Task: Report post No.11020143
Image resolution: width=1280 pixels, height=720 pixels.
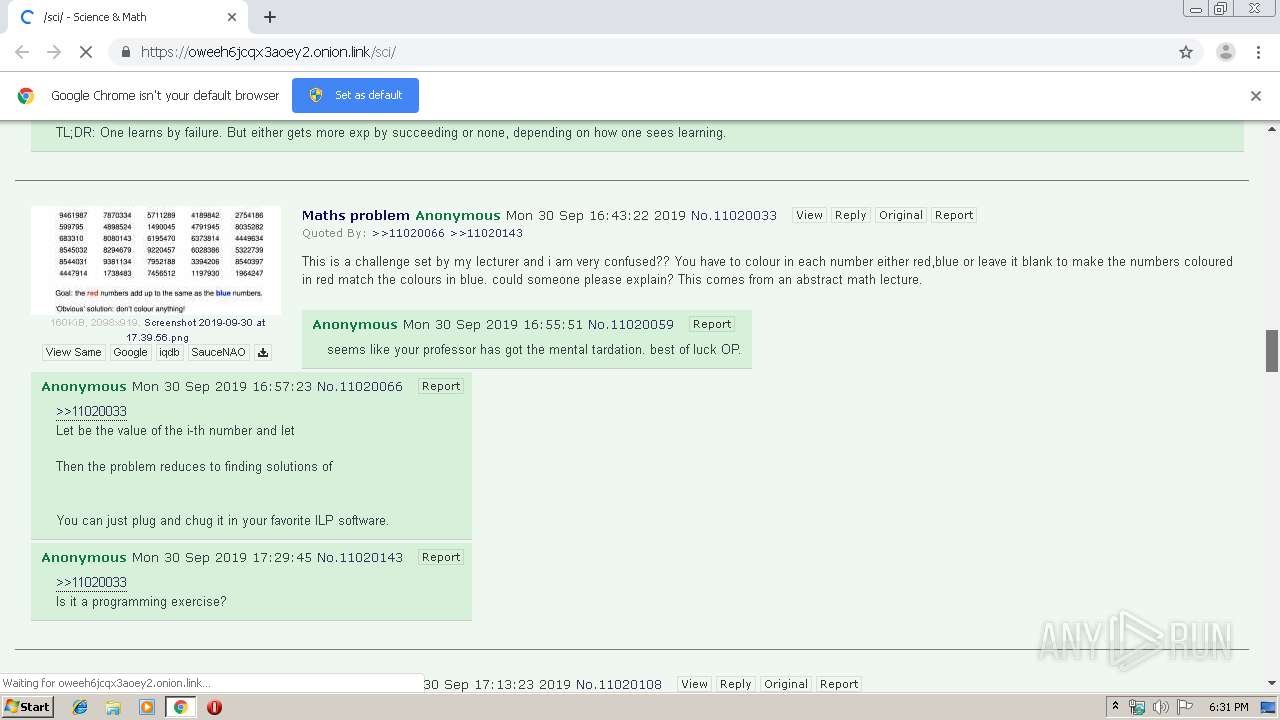Action: click(441, 557)
